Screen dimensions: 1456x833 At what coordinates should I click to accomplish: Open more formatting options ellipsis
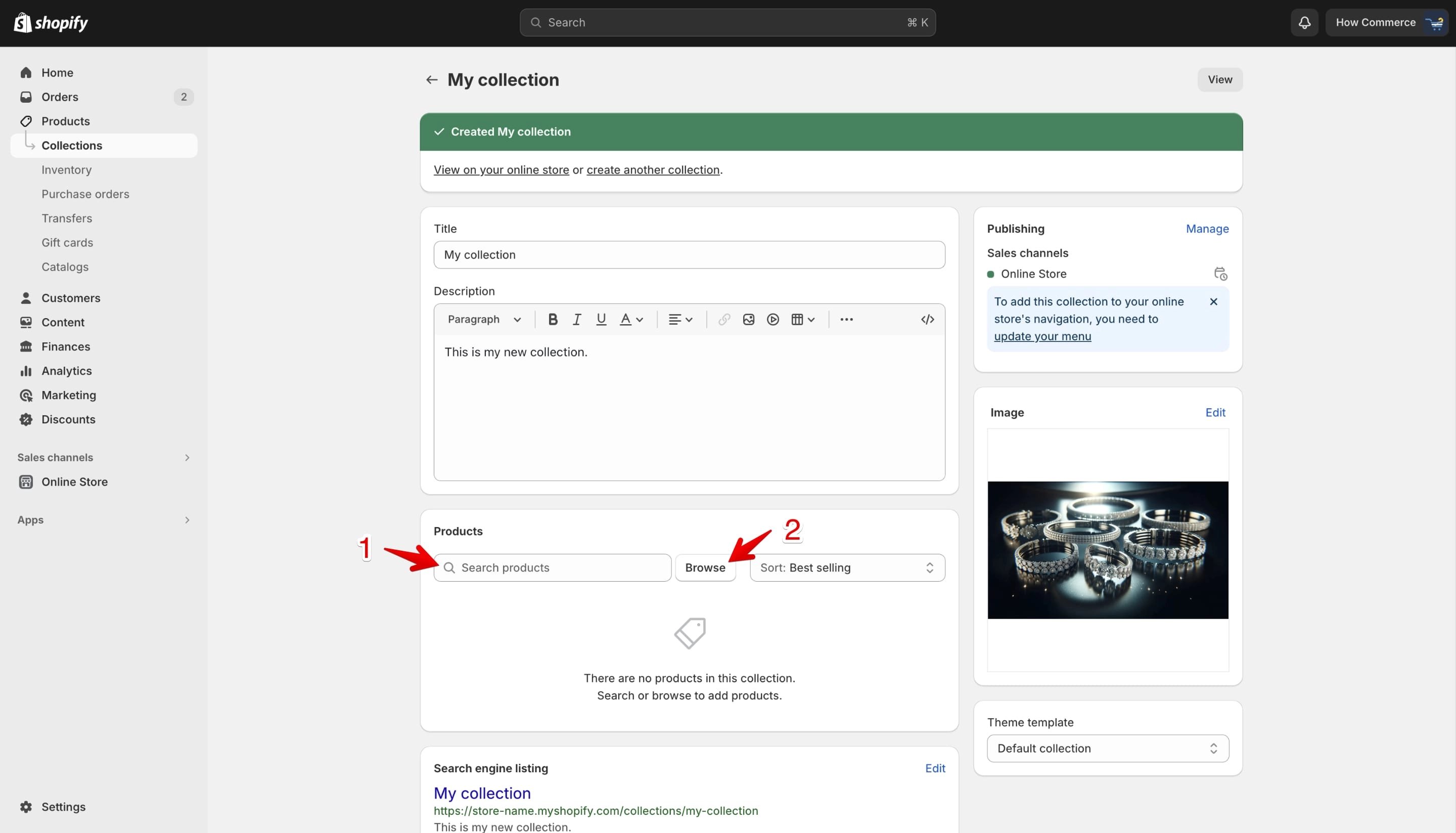pyautogui.click(x=846, y=319)
